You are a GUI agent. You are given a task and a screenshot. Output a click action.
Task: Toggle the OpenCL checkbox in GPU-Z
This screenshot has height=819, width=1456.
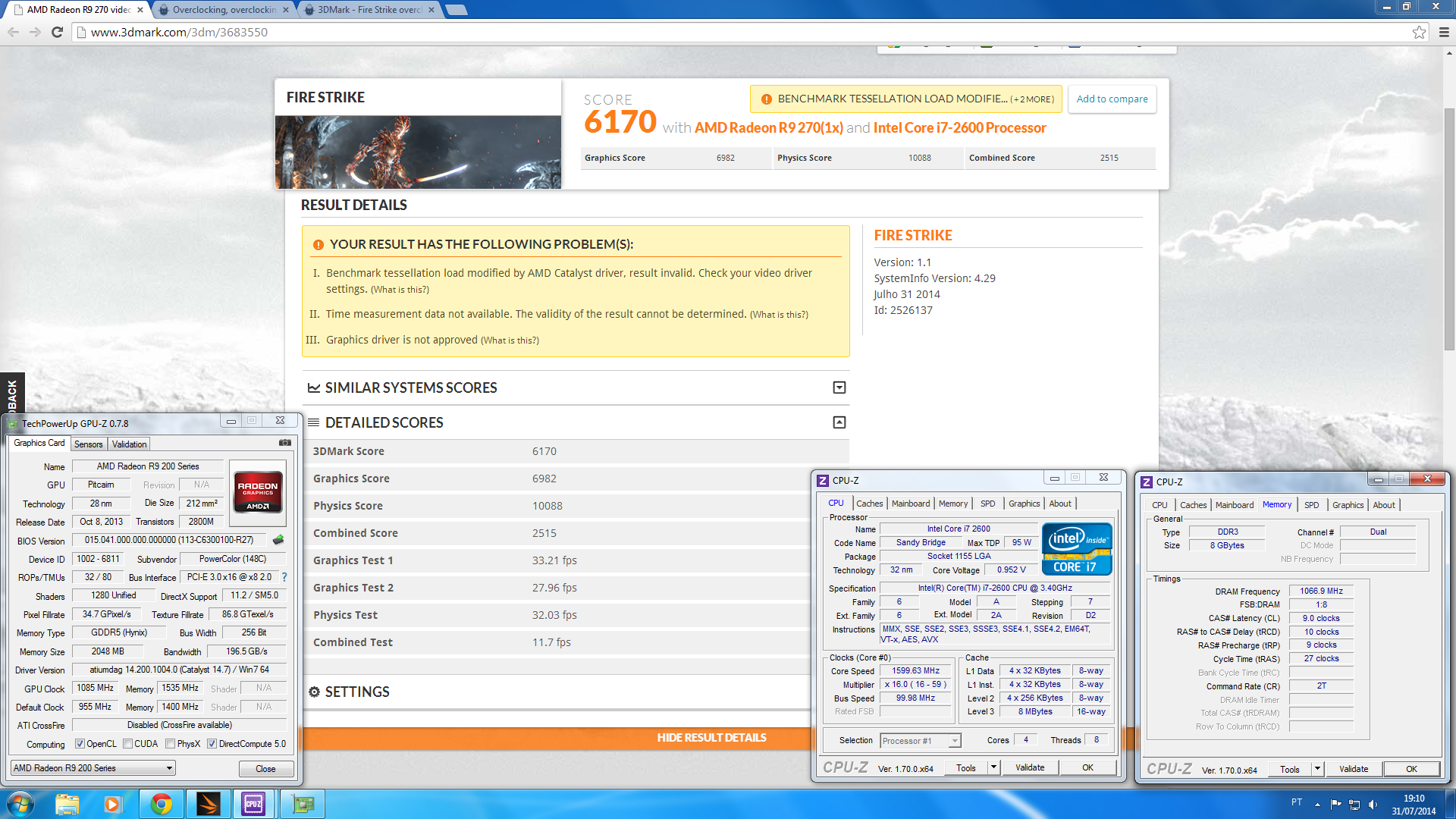coord(80,744)
